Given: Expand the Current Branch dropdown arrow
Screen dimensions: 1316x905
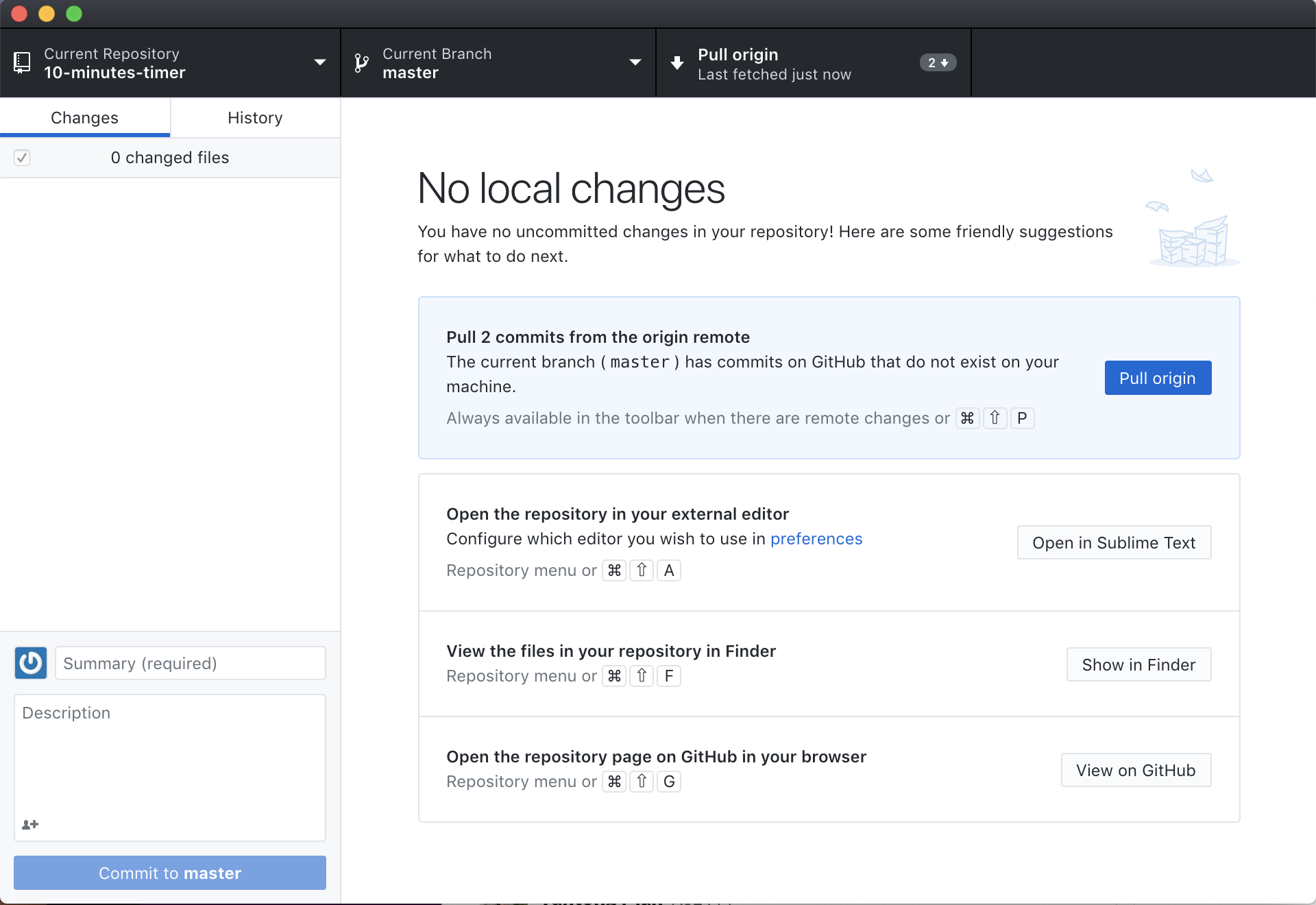Looking at the screenshot, I should coord(635,62).
